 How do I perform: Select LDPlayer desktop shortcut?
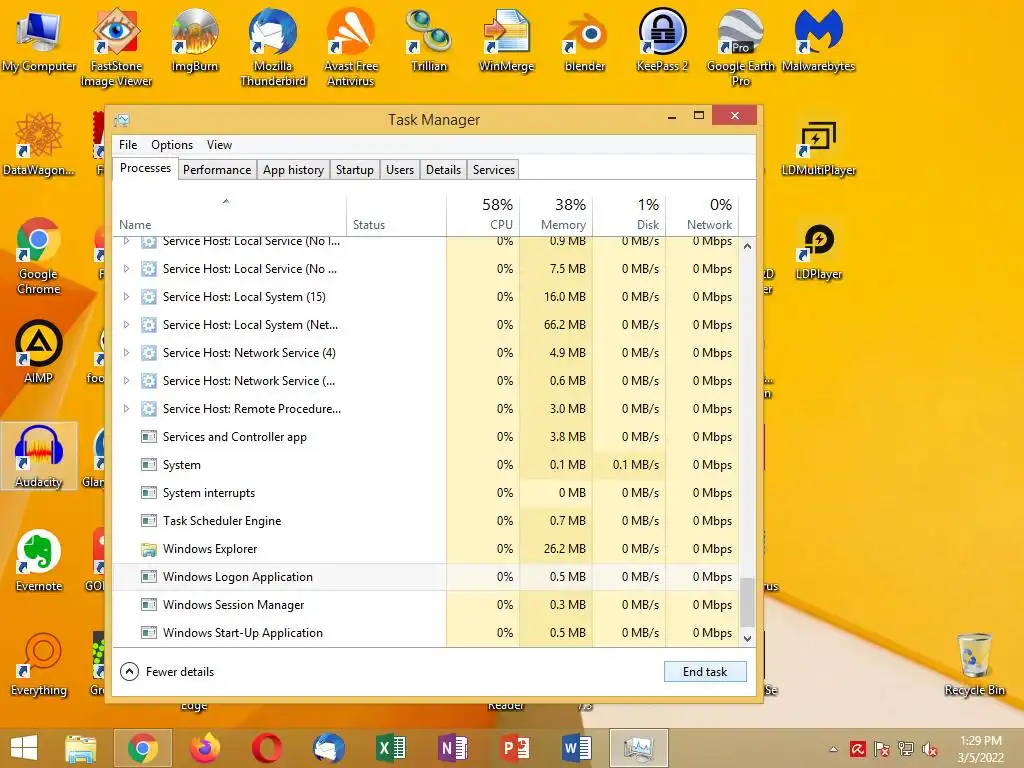click(818, 252)
